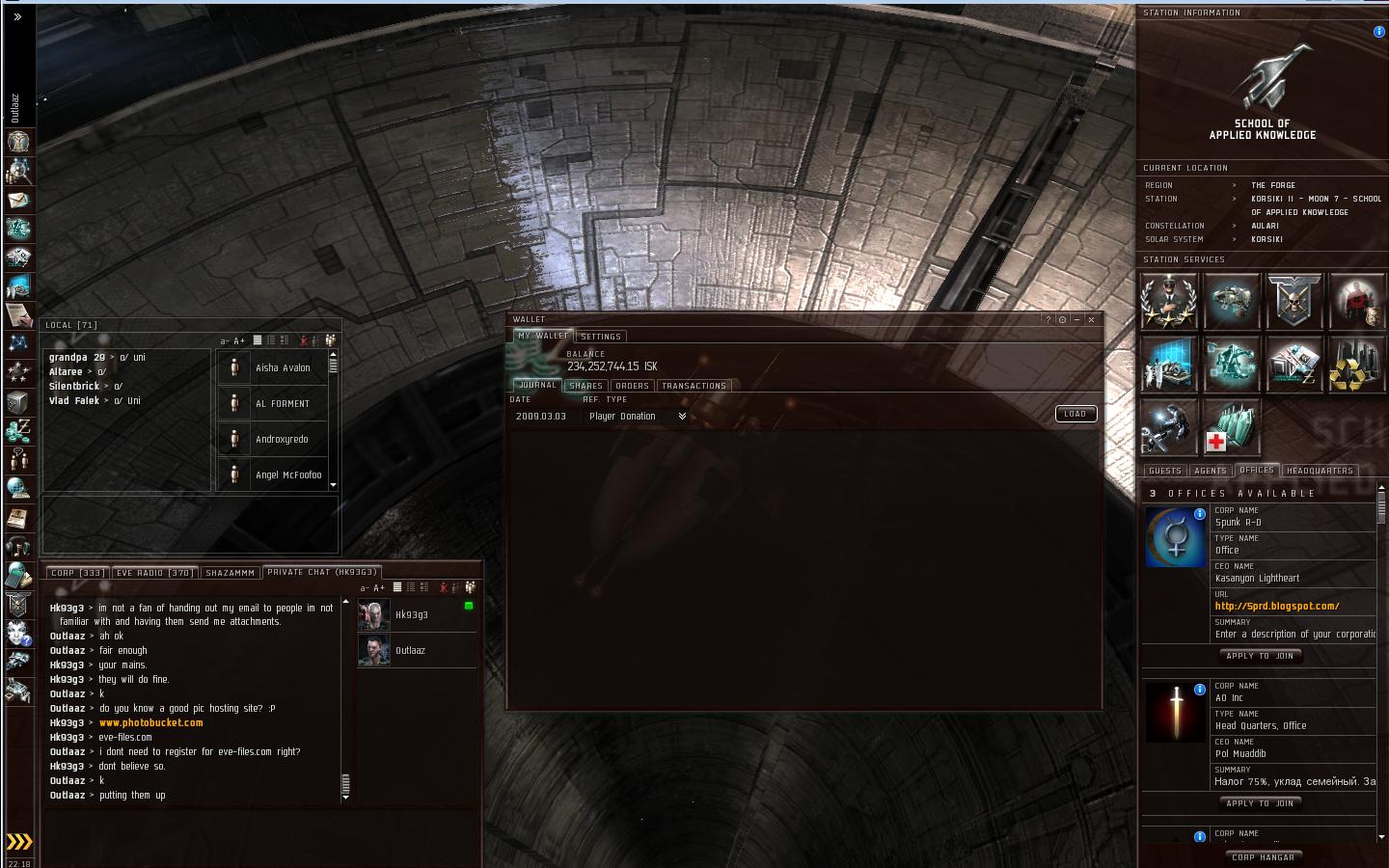Click up arrow of Local member list
Viewport: 1389px width, 868px height.
(334, 354)
